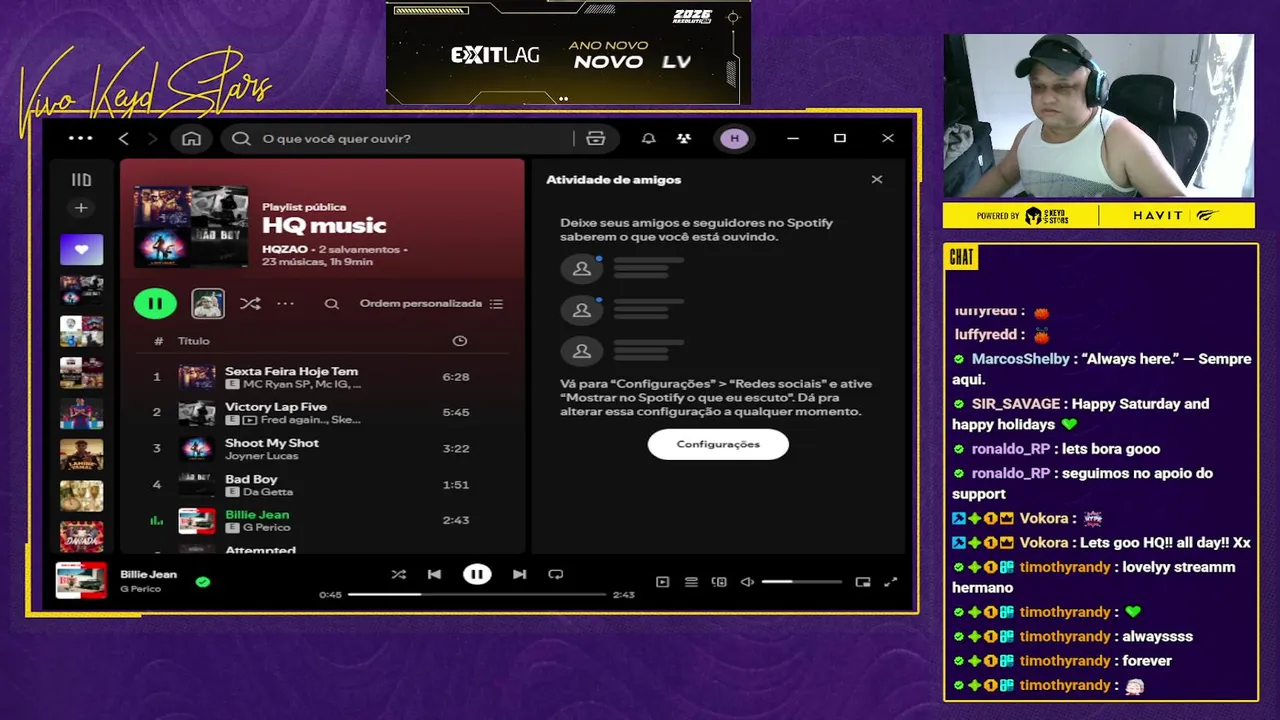
Task: Open Connect to a device icon
Action: (x=719, y=582)
